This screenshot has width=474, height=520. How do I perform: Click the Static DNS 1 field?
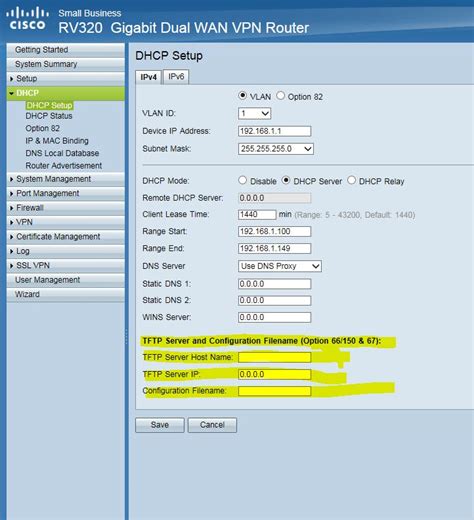pyautogui.click(x=275, y=284)
